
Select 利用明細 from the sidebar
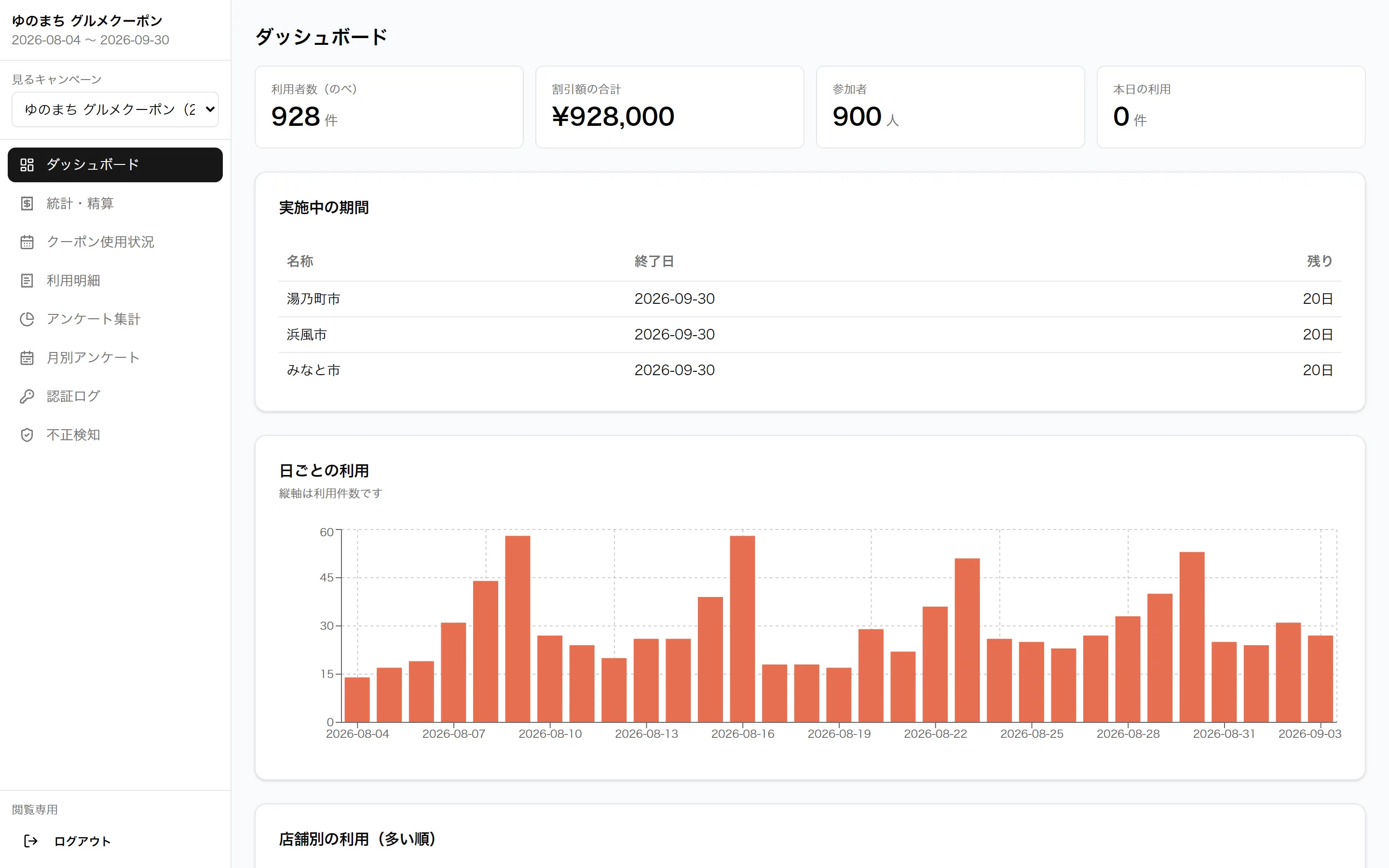click(115, 280)
